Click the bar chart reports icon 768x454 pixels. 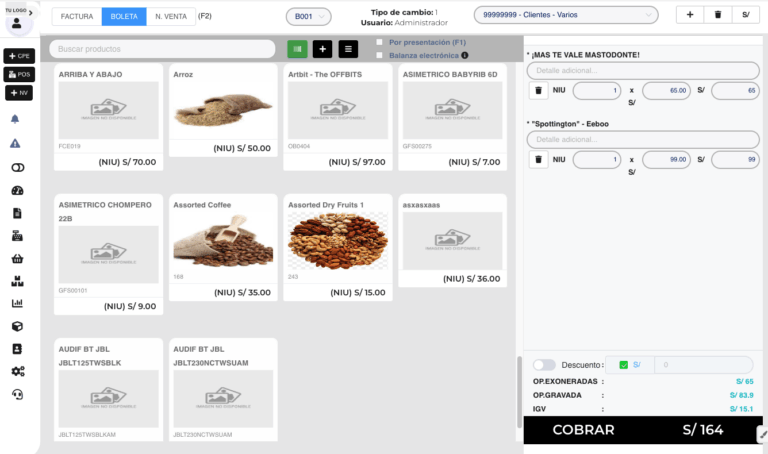tap(16, 303)
